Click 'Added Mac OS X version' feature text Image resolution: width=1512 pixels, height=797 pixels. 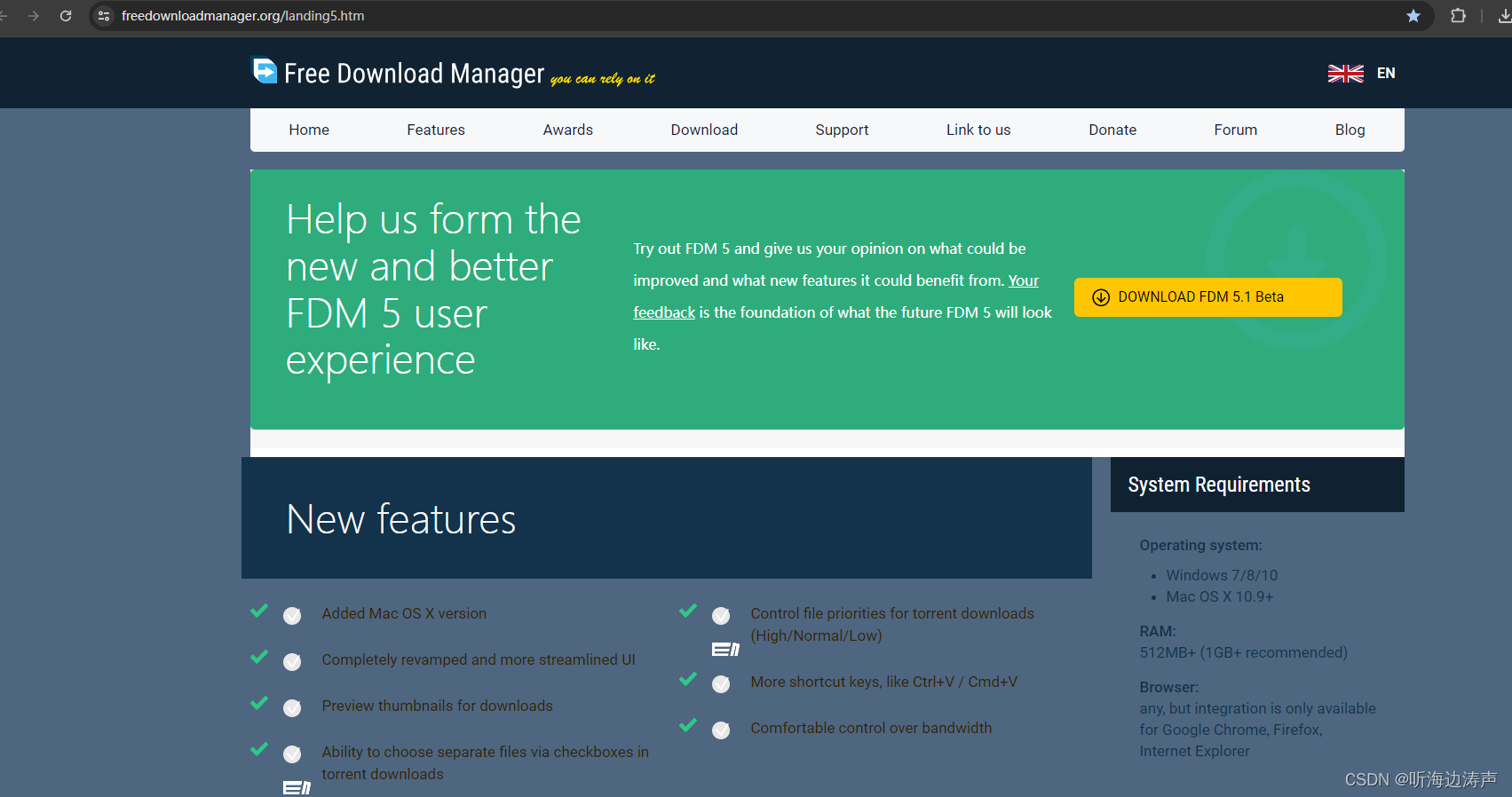coord(404,613)
